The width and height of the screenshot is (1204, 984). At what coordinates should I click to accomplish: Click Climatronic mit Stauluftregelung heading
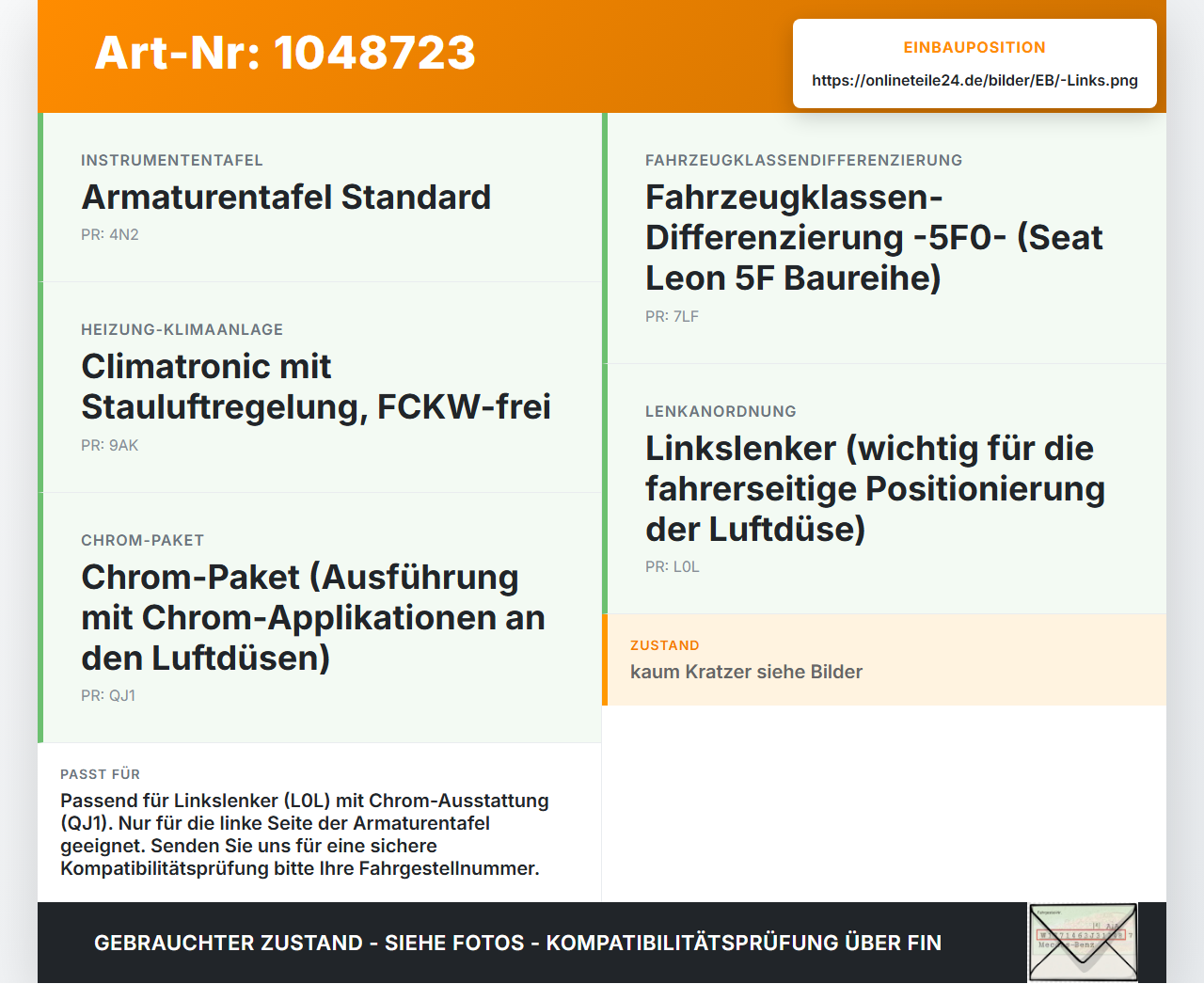(316, 387)
